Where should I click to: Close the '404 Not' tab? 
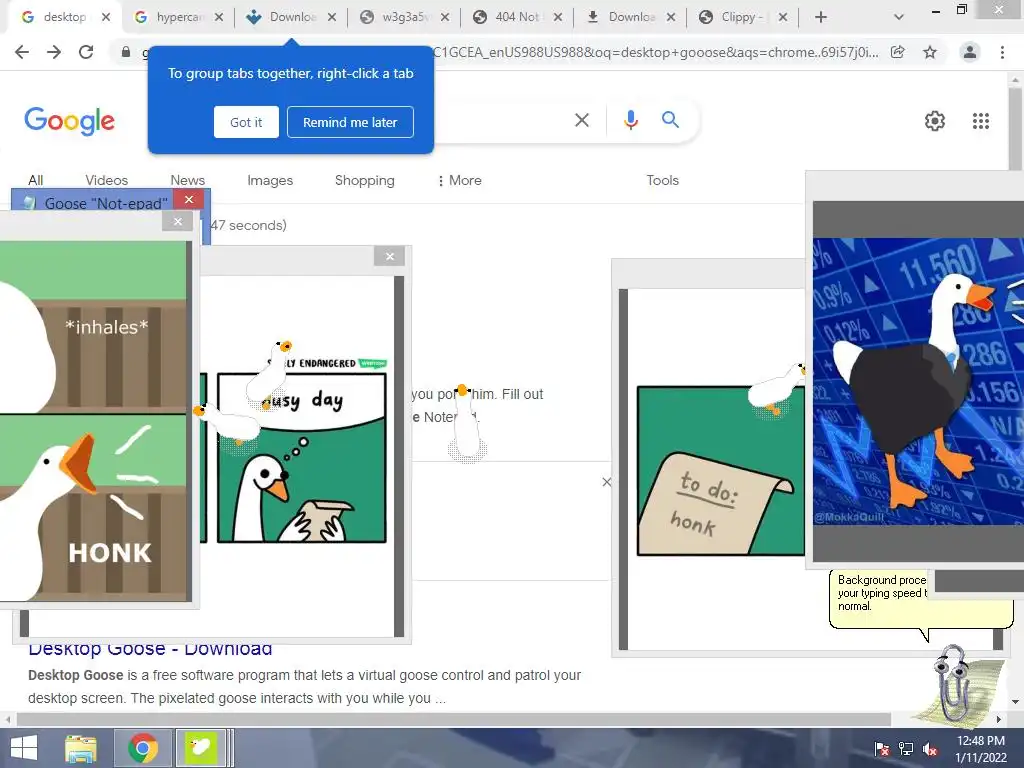coord(558,18)
